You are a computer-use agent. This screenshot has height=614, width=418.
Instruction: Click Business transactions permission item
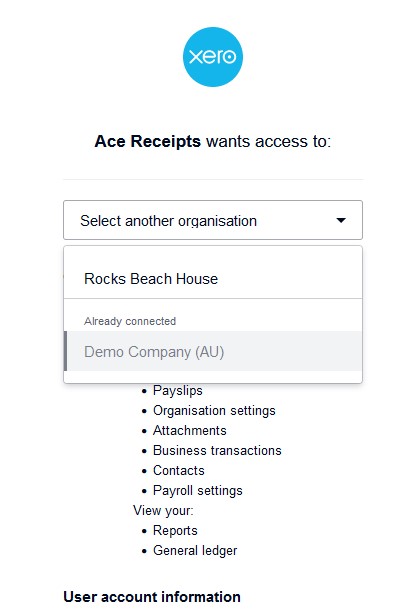click(x=217, y=450)
